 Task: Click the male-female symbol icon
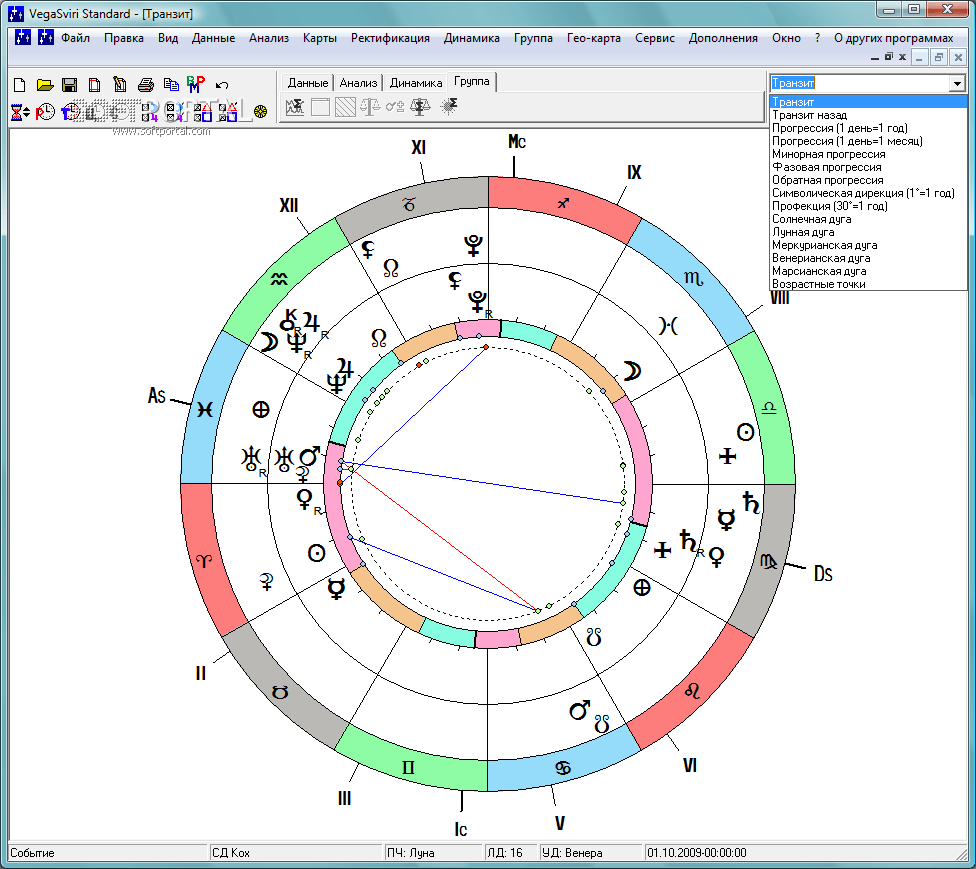point(395,107)
